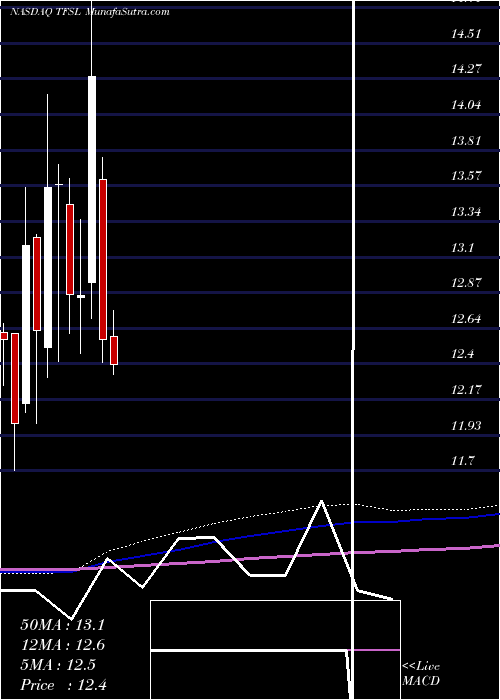Click the 12.64 price axis label
This screenshot has height=700, width=500.
[x=467, y=319]
